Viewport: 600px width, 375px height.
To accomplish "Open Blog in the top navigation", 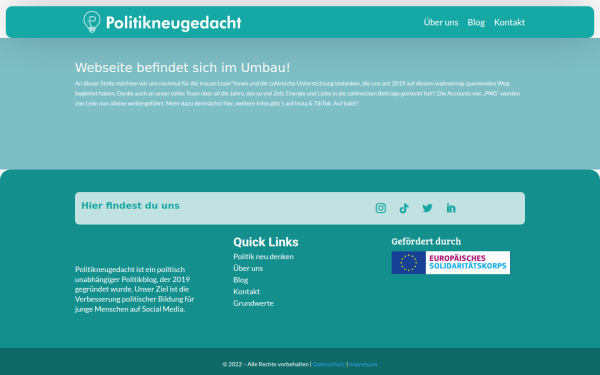I will (x=476, y=22).
